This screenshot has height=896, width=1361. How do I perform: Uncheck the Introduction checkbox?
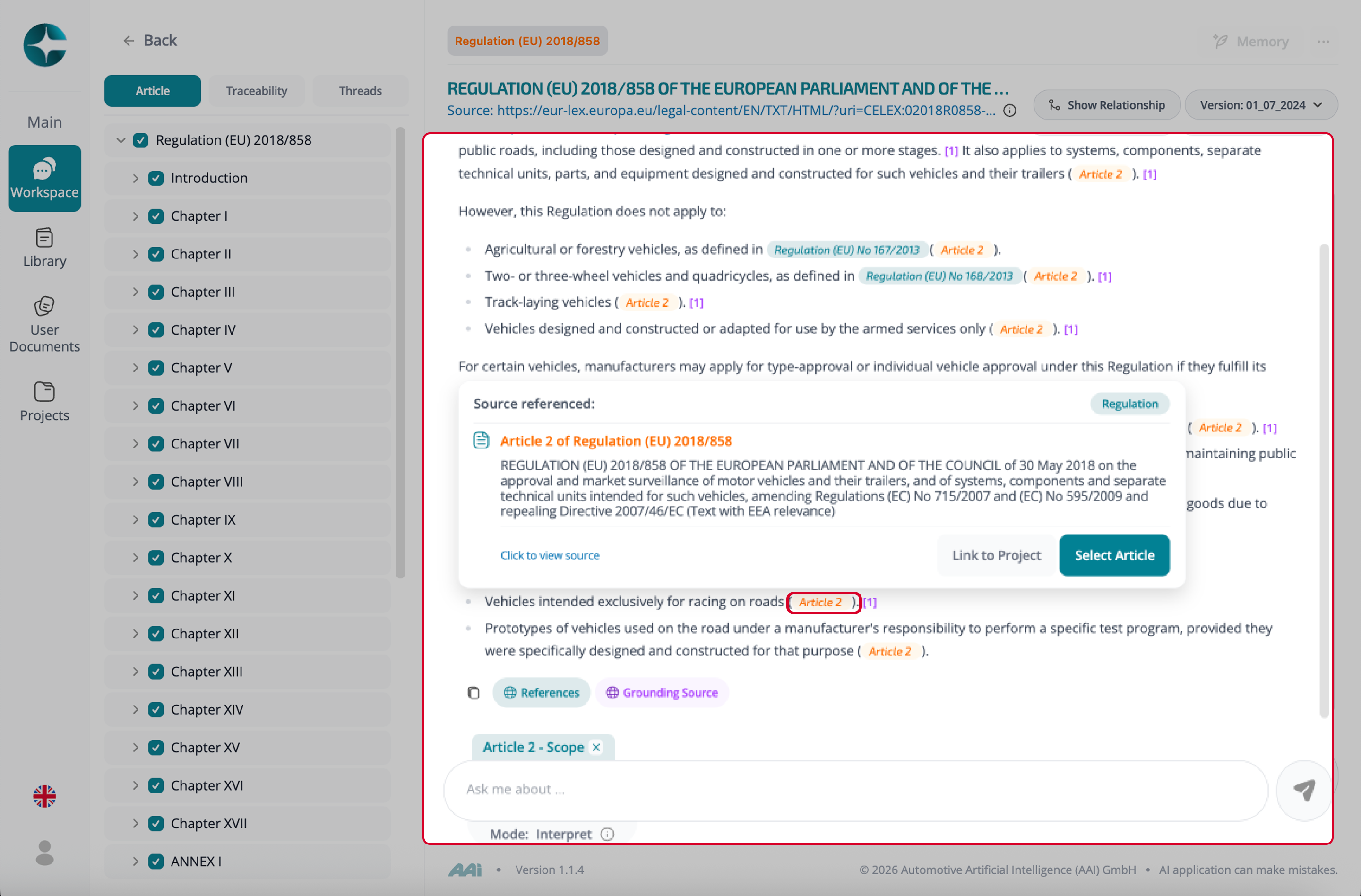(155, 178)
